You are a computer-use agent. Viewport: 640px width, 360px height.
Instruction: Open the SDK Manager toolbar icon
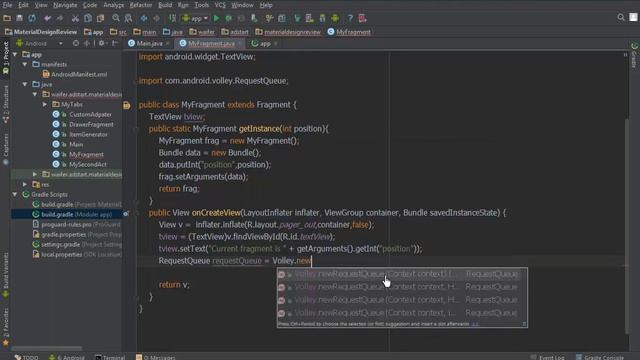[x=322, y=18]
